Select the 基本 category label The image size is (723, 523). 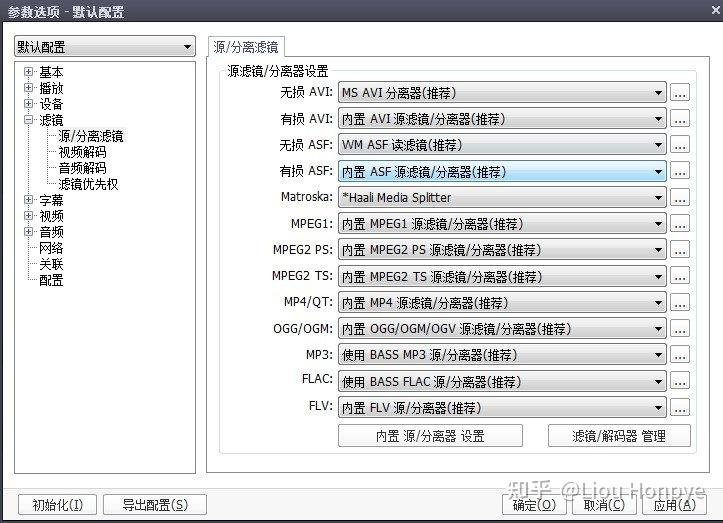[x=51, y=72]
